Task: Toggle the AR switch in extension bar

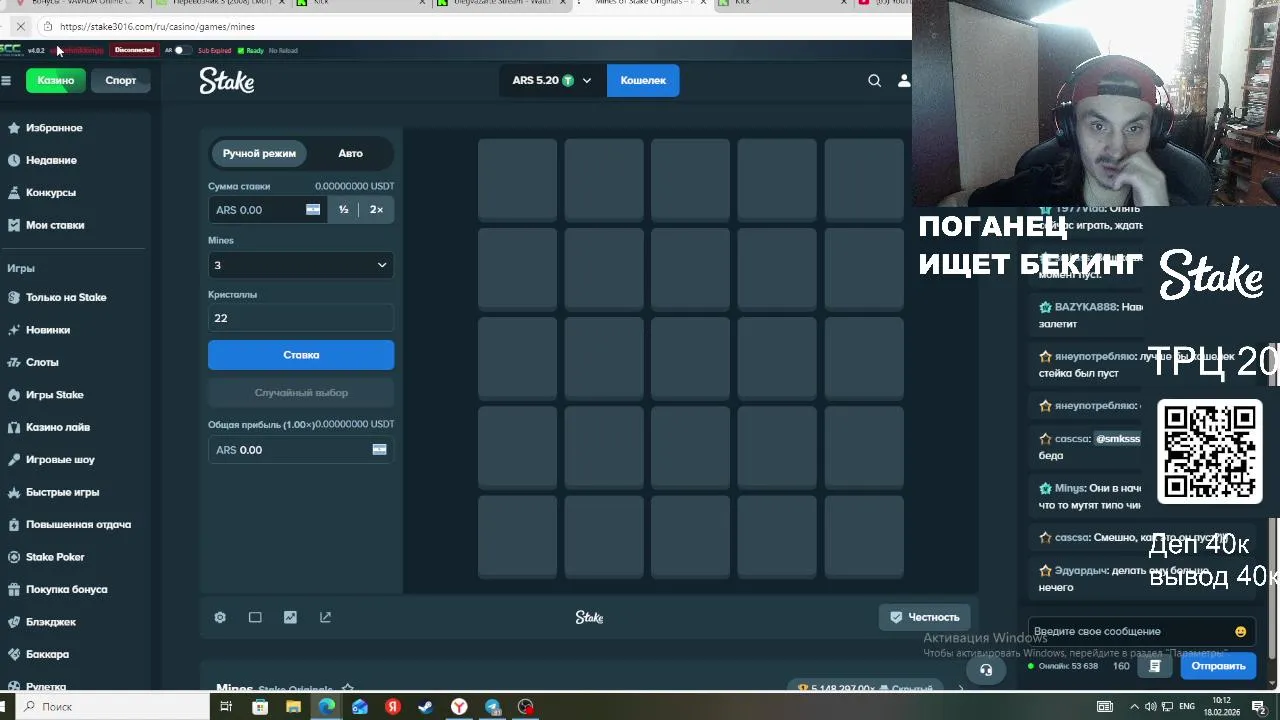Action: tap(180, 50)
